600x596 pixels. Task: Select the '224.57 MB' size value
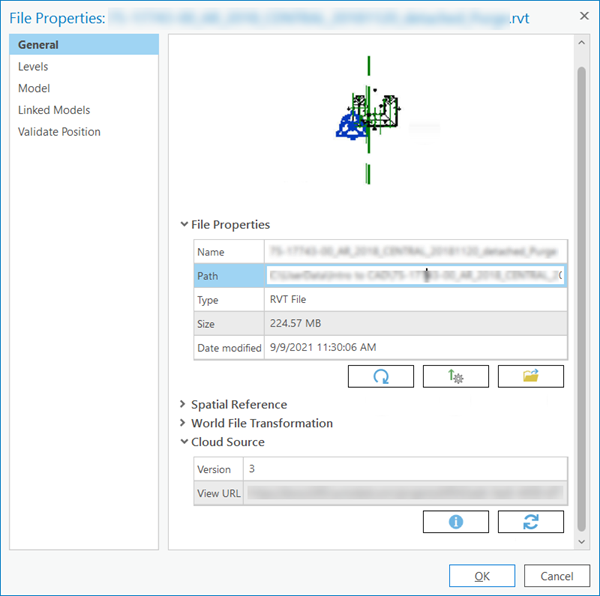tap(295, 323)
